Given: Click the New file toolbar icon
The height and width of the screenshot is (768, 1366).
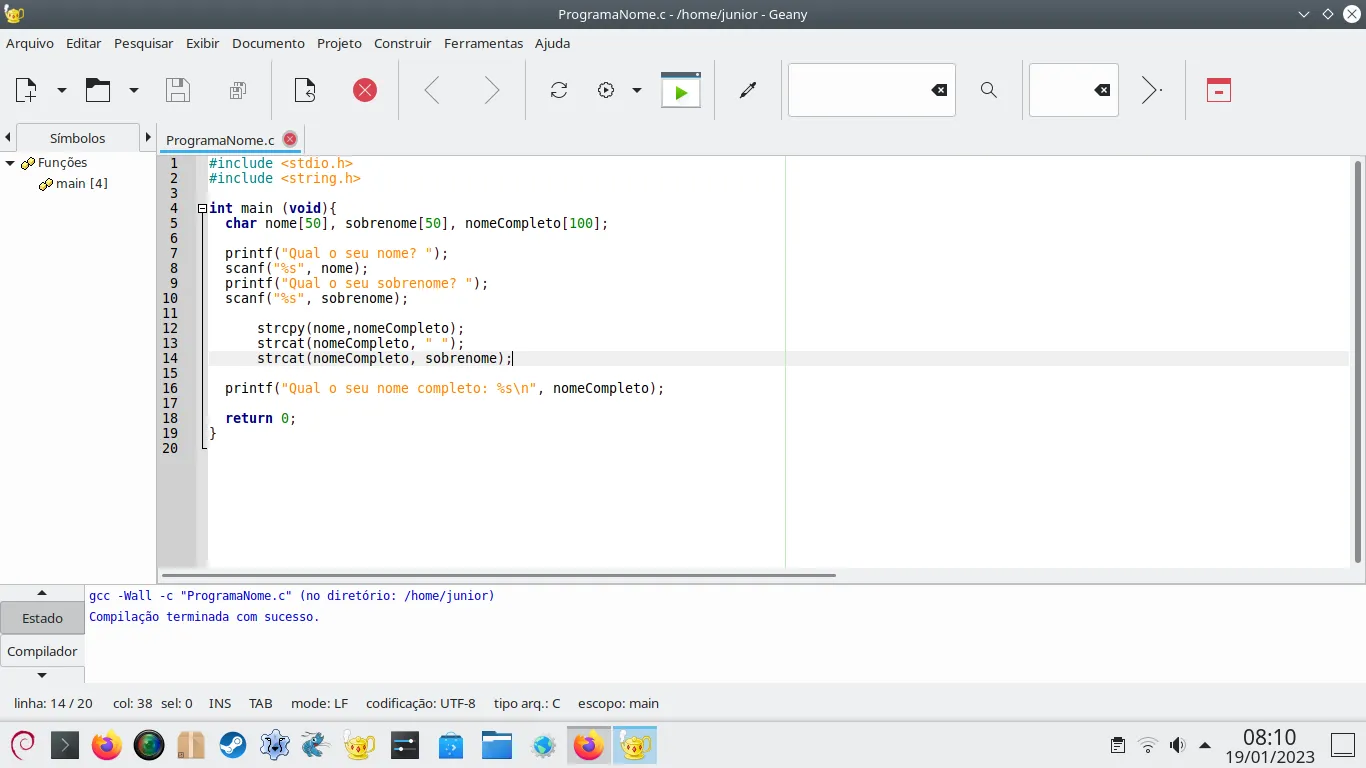Looking at the screenshot, I should pyautogui.click(x=26, y=90).
